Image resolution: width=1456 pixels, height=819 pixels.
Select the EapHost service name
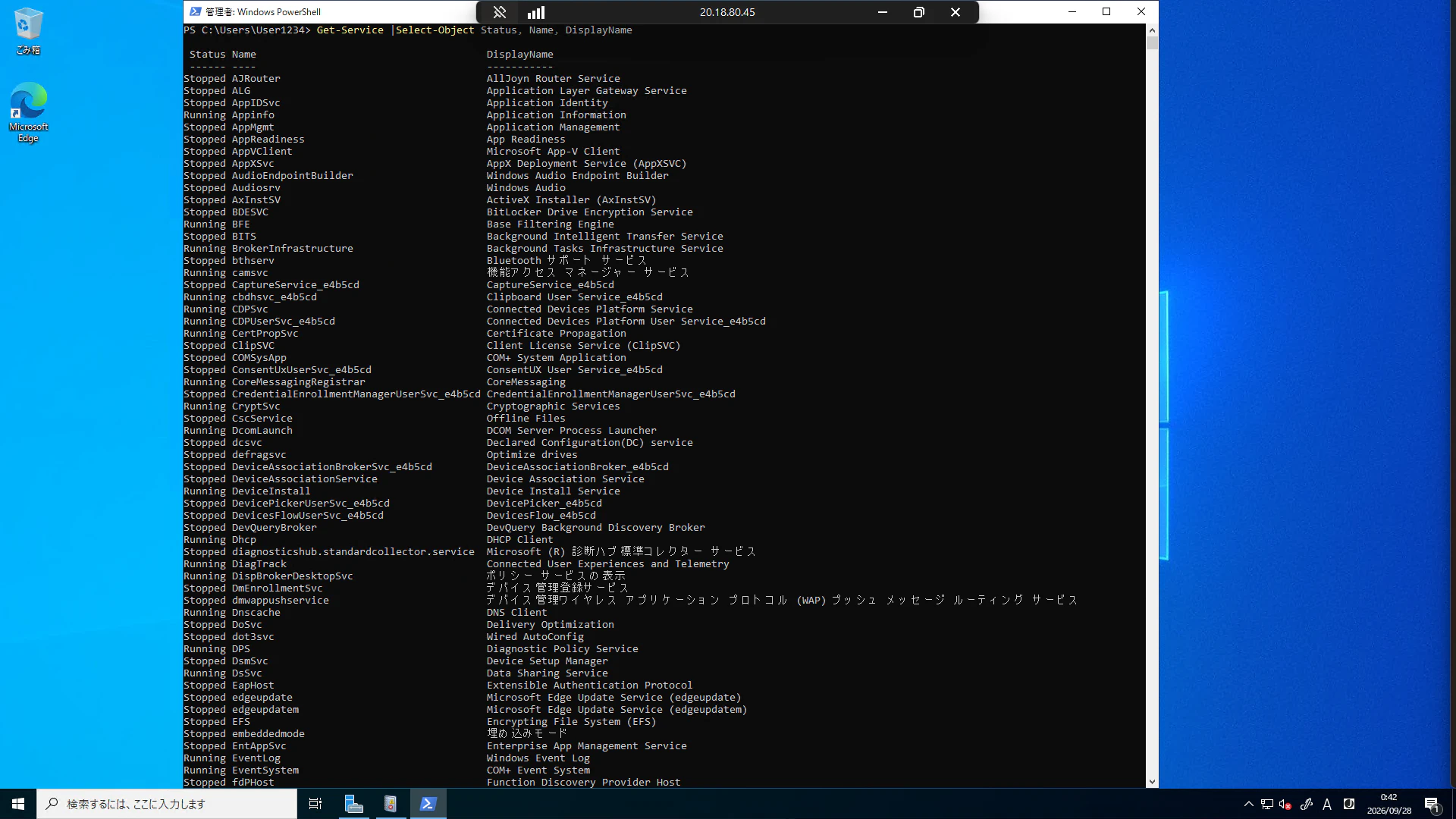253,685
